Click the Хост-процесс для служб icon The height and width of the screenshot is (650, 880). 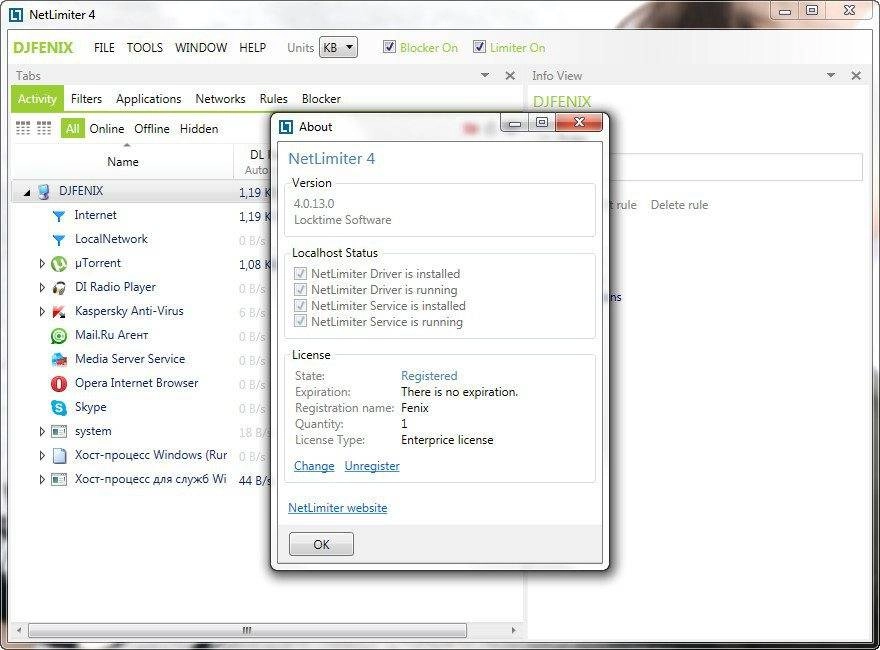coord(58,479)
